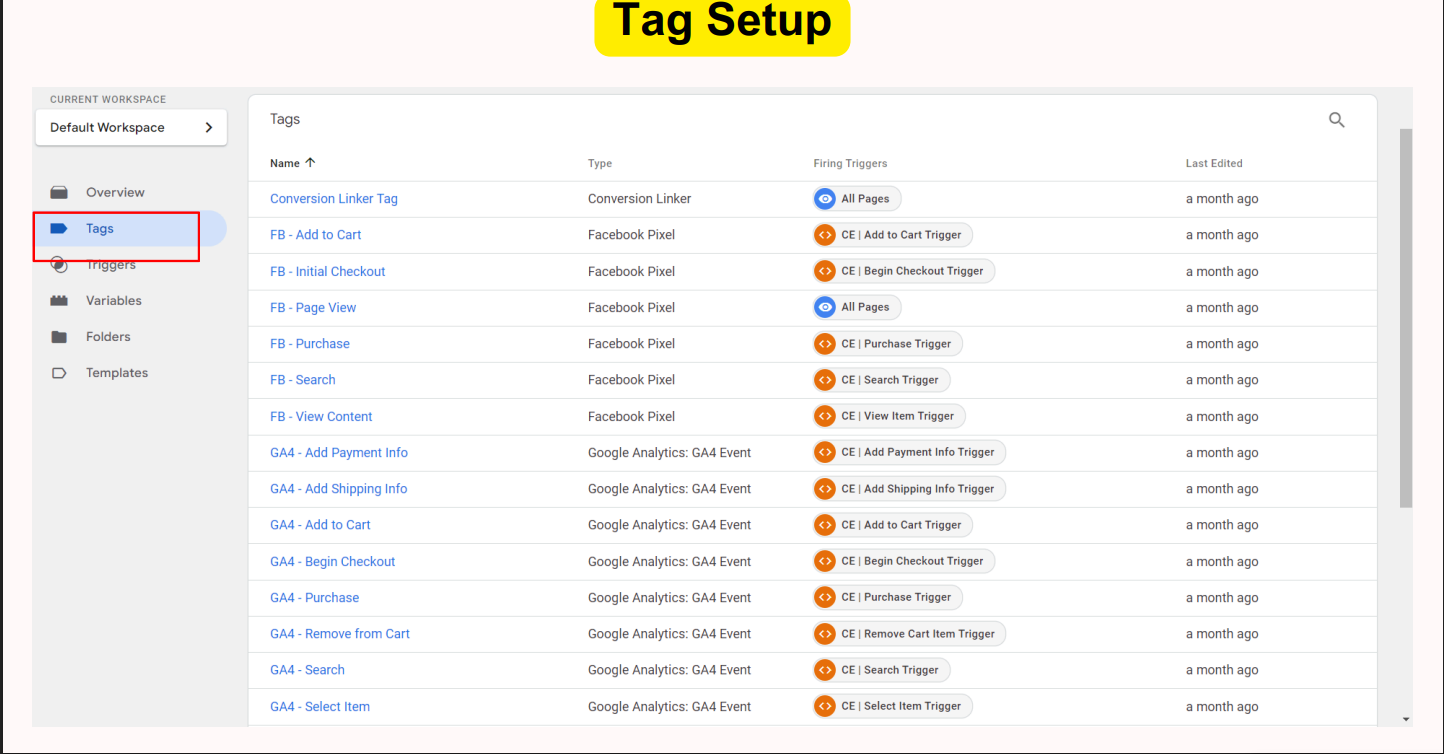This screenshot has height=754, width=1444.
Task: Click orange code icon in GA4 - Add to Cart row
Action: pyautogui.click(x=825, y=525)
